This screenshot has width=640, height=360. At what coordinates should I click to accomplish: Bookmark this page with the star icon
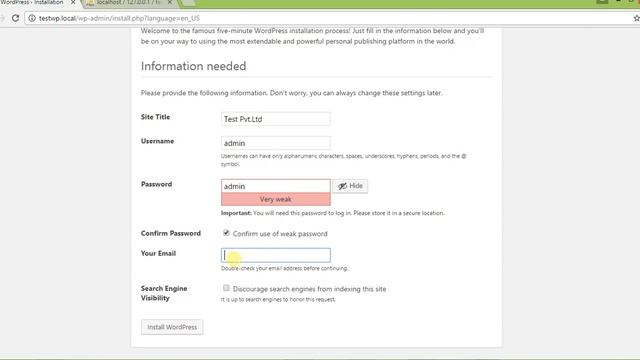tap(636, 18)
